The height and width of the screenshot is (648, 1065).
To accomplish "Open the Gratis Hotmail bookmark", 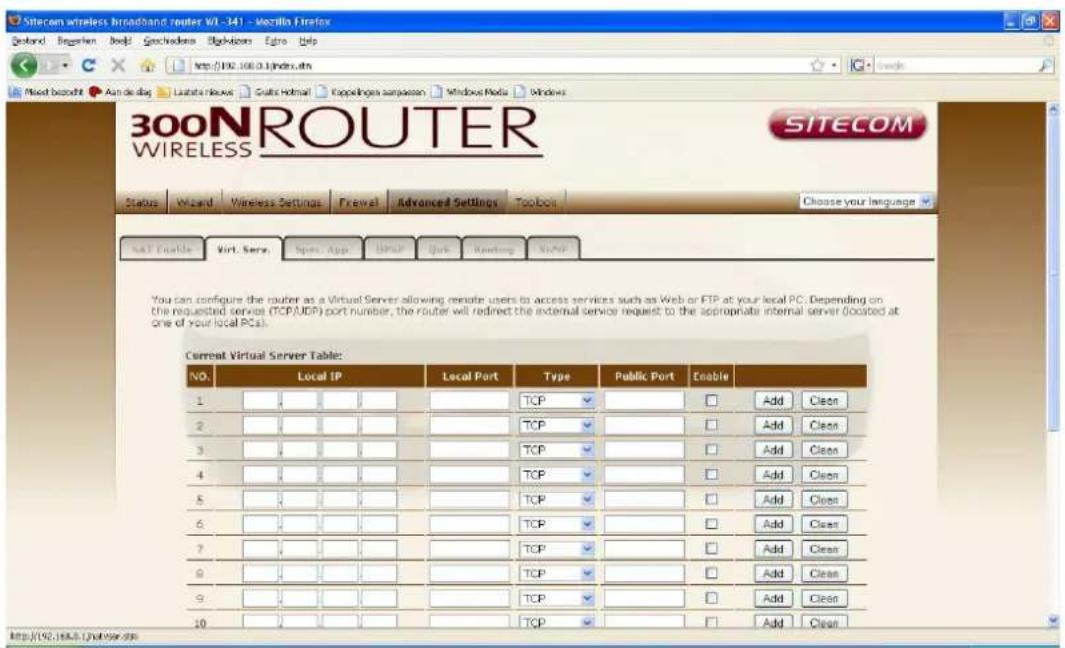I will [x=275, y=92].
